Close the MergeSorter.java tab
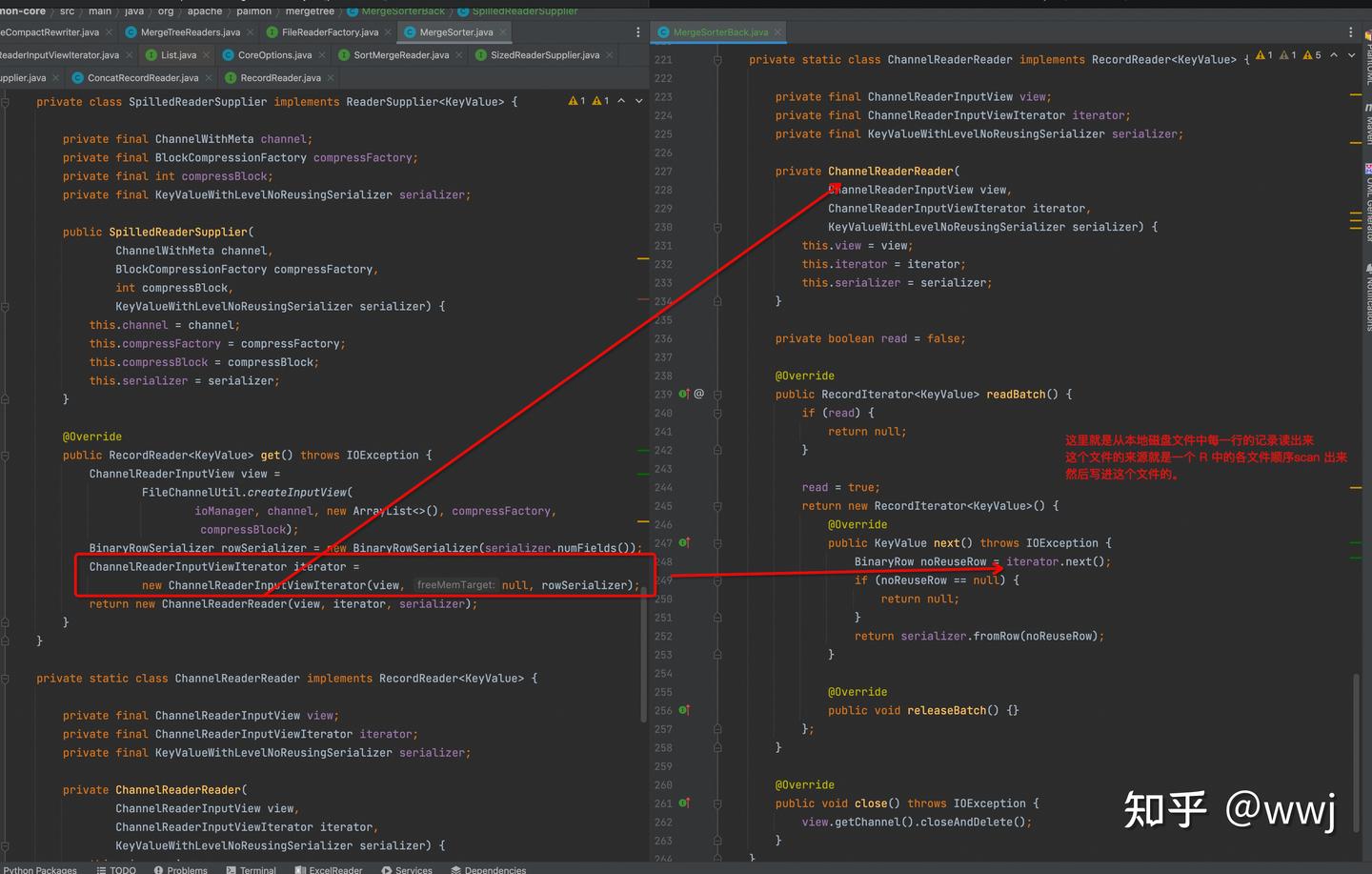 pos(503,32)
